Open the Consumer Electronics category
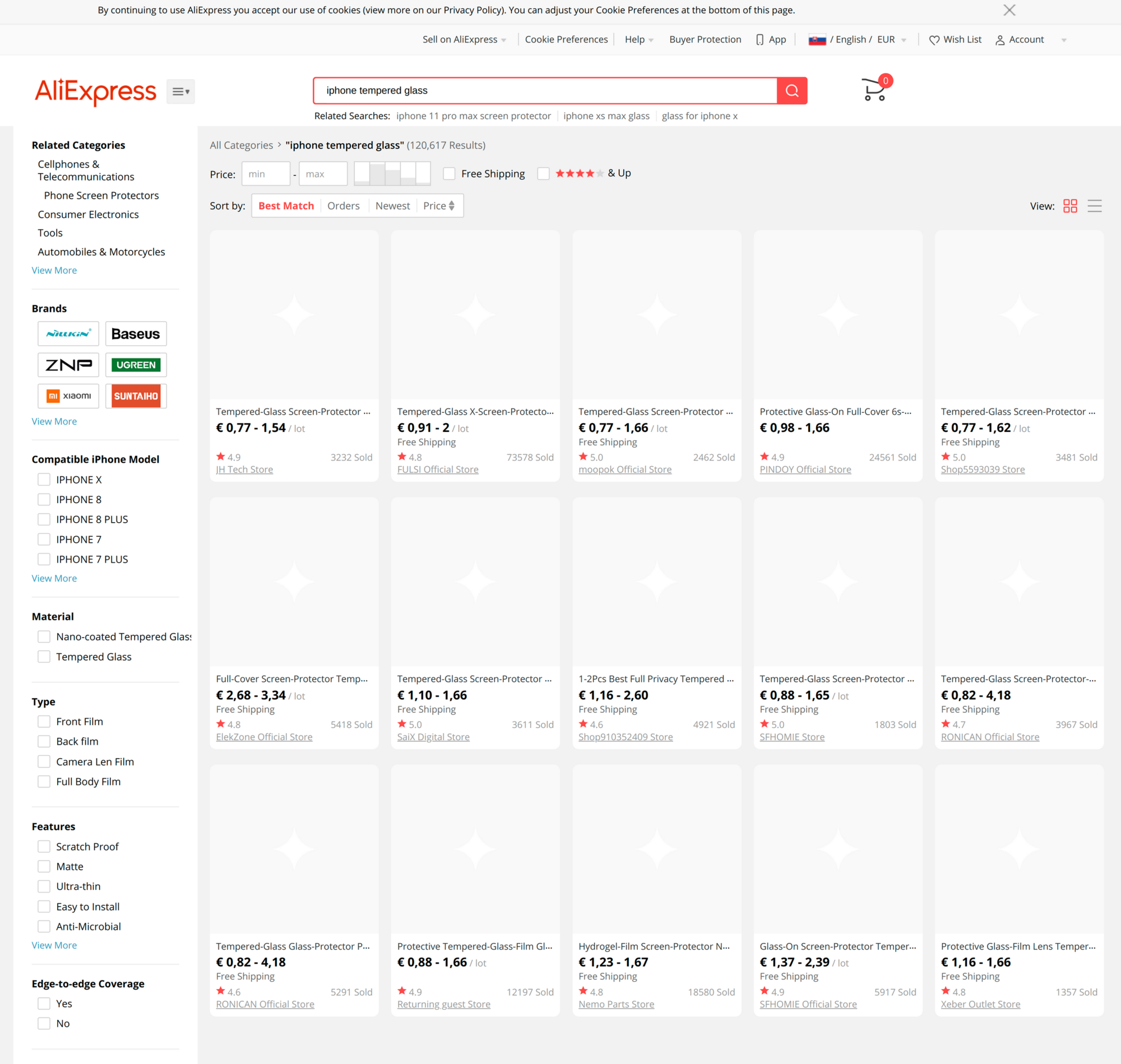 click(x=88, y=215)
